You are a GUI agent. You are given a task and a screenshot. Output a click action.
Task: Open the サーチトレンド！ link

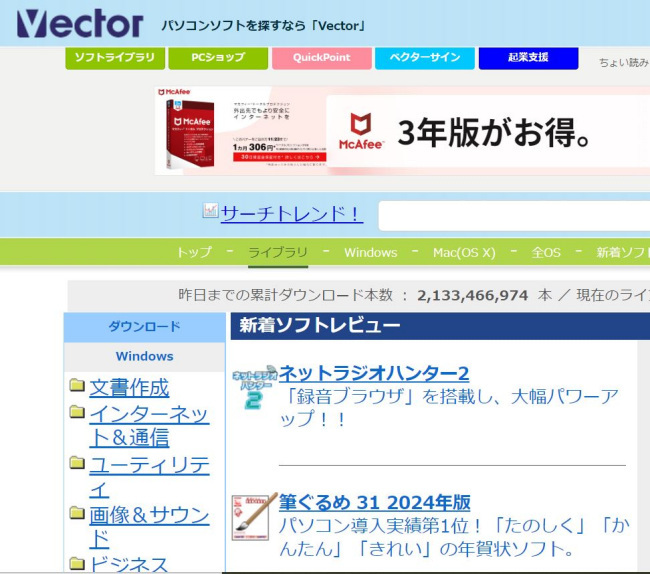tap(292, 214)
